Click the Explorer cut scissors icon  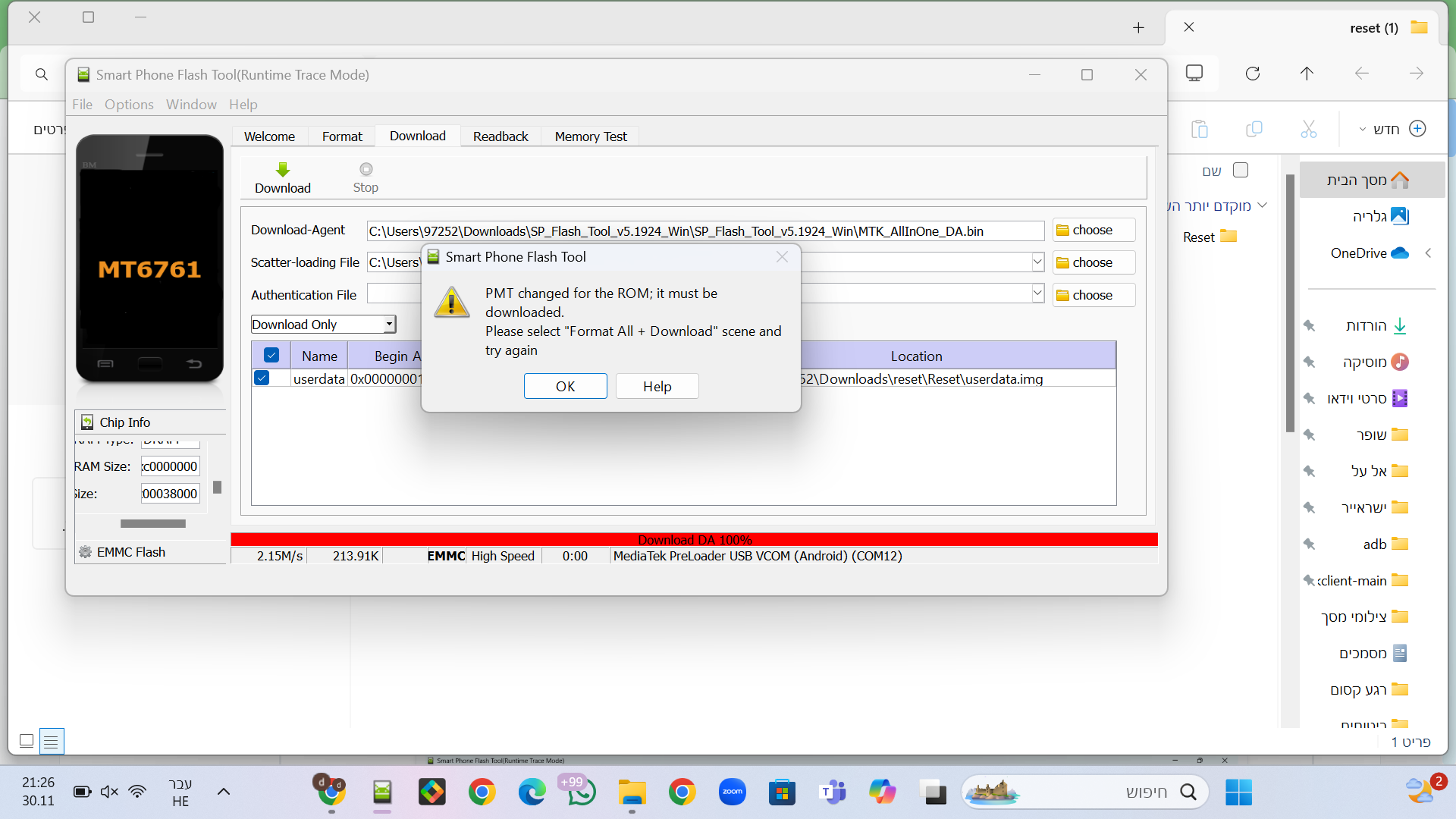pos(1309,129)
